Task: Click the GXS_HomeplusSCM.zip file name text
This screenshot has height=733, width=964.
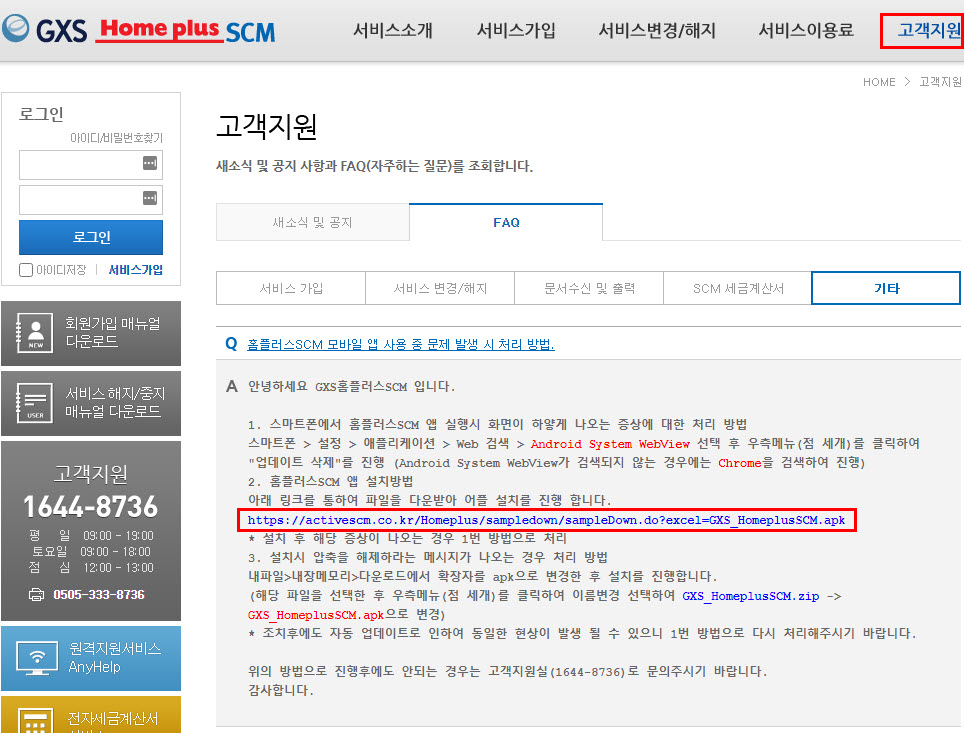Action: click(751, 596)
